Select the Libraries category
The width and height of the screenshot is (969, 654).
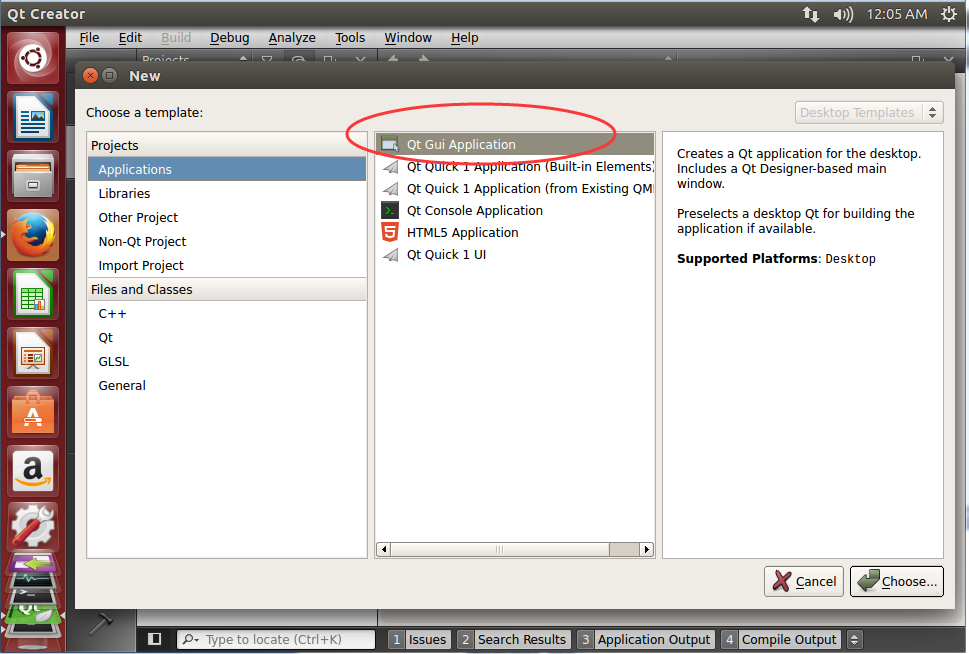(x=227, y=193)
